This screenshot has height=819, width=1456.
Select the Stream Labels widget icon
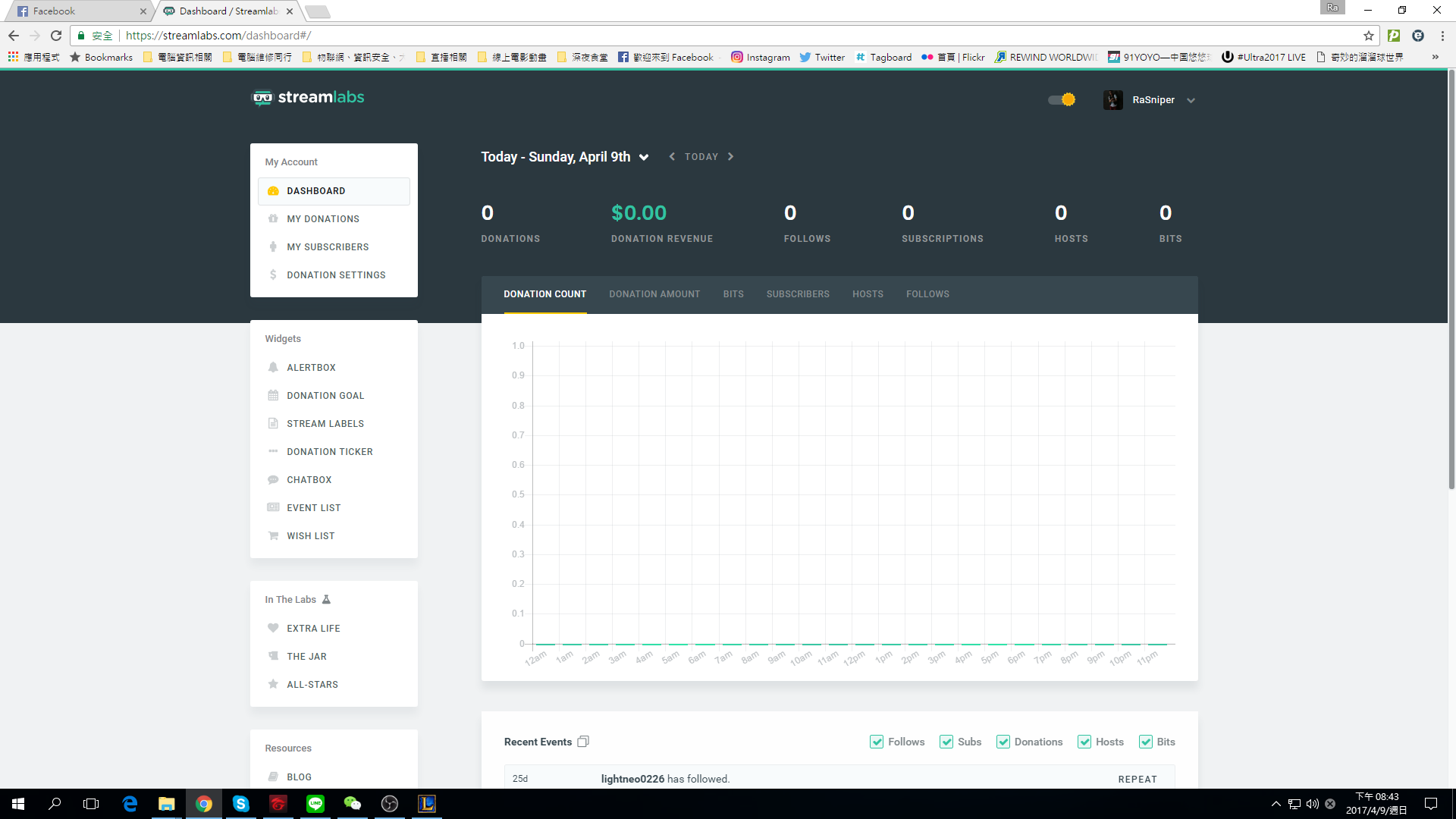click(x=273, y=423)
